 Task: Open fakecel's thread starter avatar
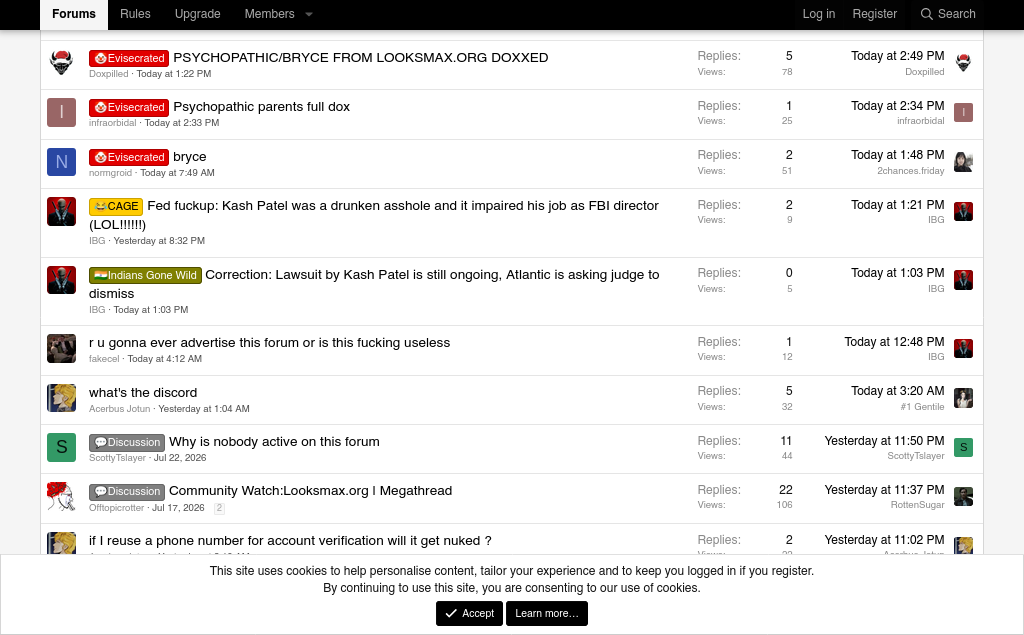pyautogui.click(x=61, y=348)
